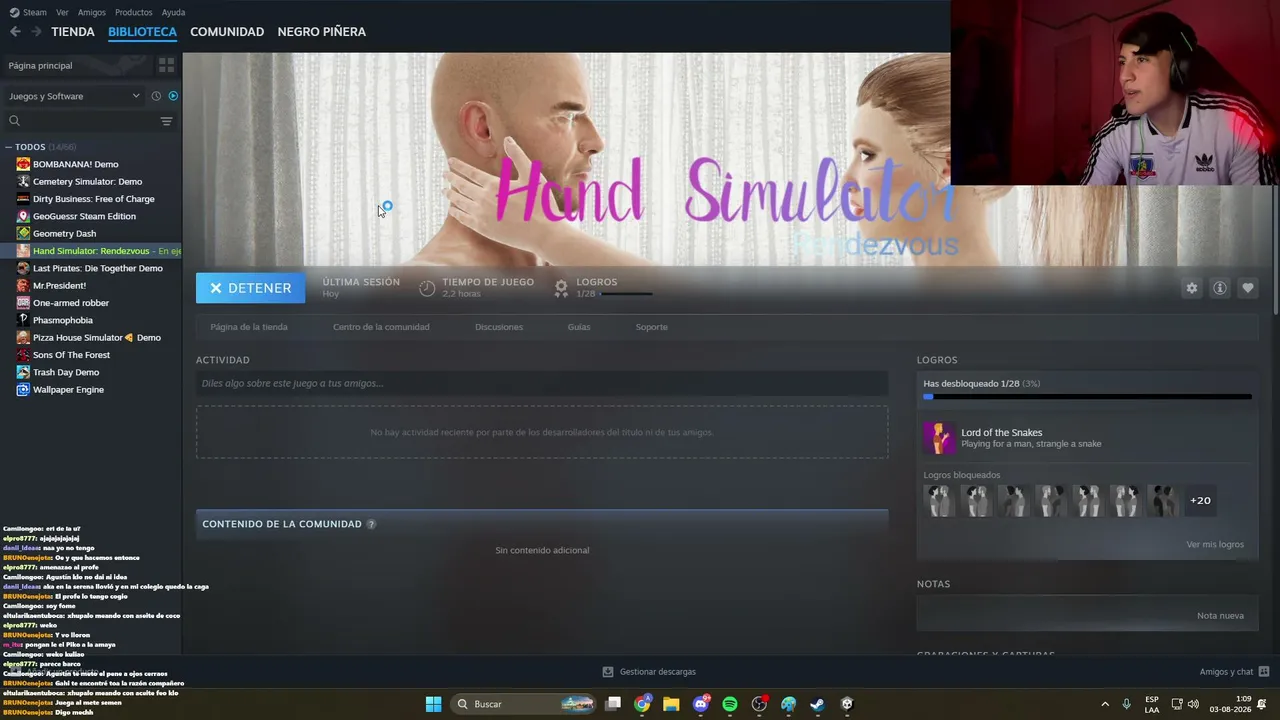
Task: Show recent games clock filter
Action: (x=156, y=96)
